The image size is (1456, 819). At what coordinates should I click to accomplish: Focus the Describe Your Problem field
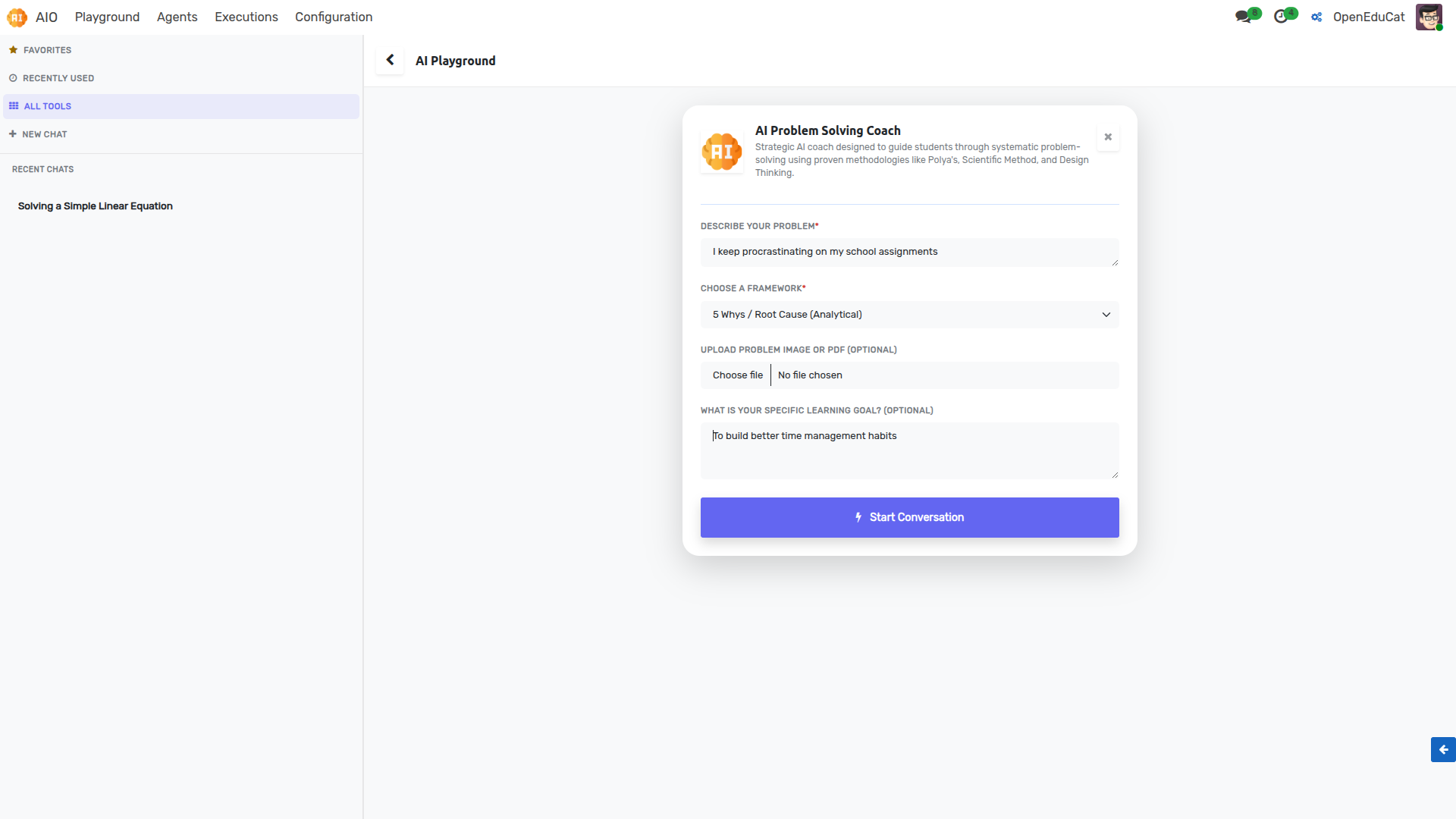coord(909,253)
